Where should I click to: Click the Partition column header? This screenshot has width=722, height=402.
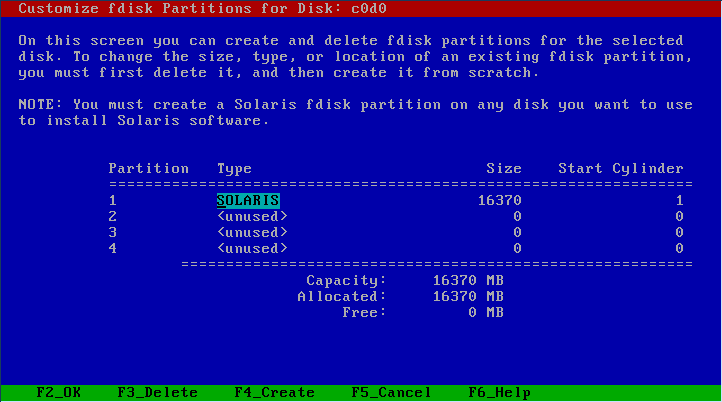coord(149,168)
